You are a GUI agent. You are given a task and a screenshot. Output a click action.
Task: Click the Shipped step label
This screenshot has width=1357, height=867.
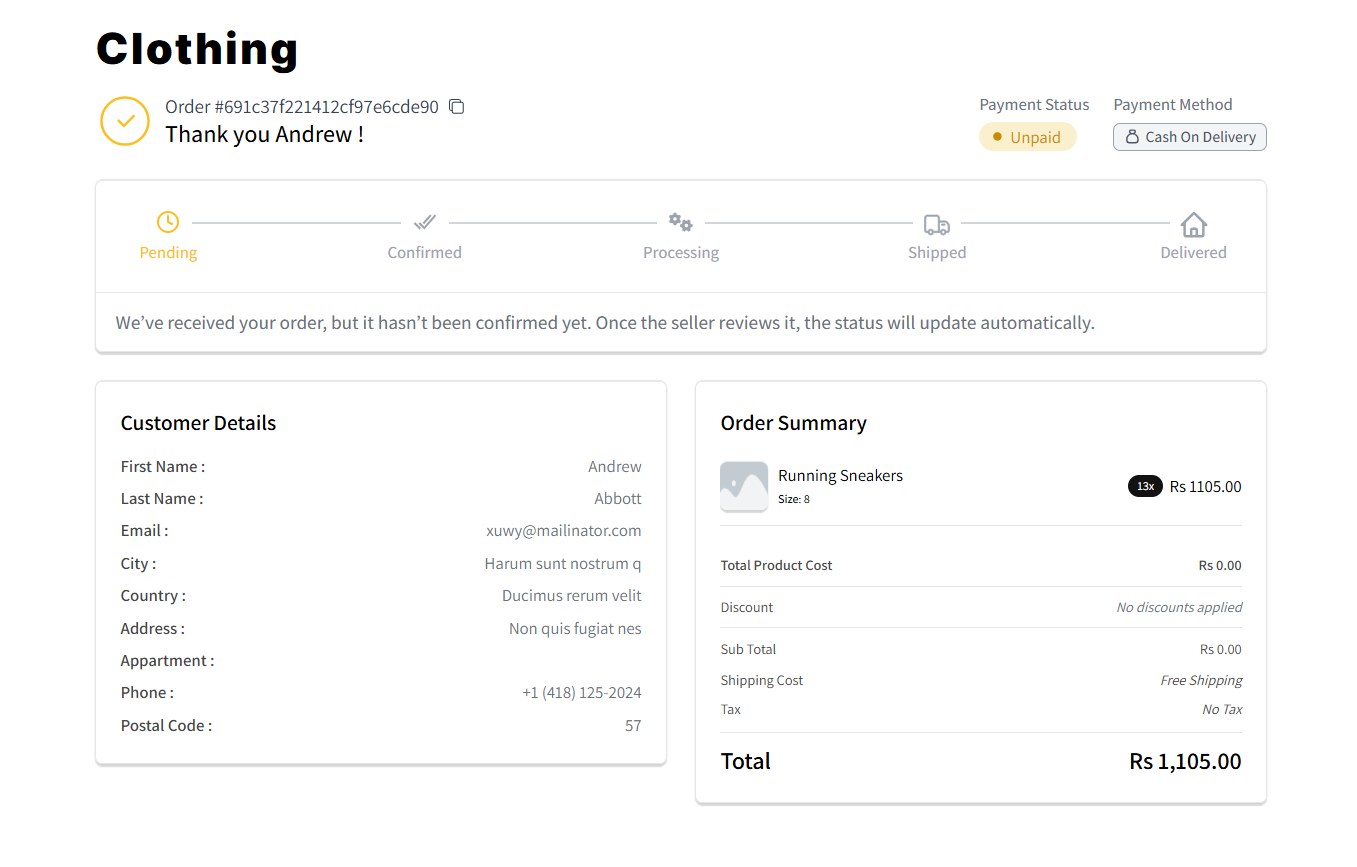coord(937,253)
